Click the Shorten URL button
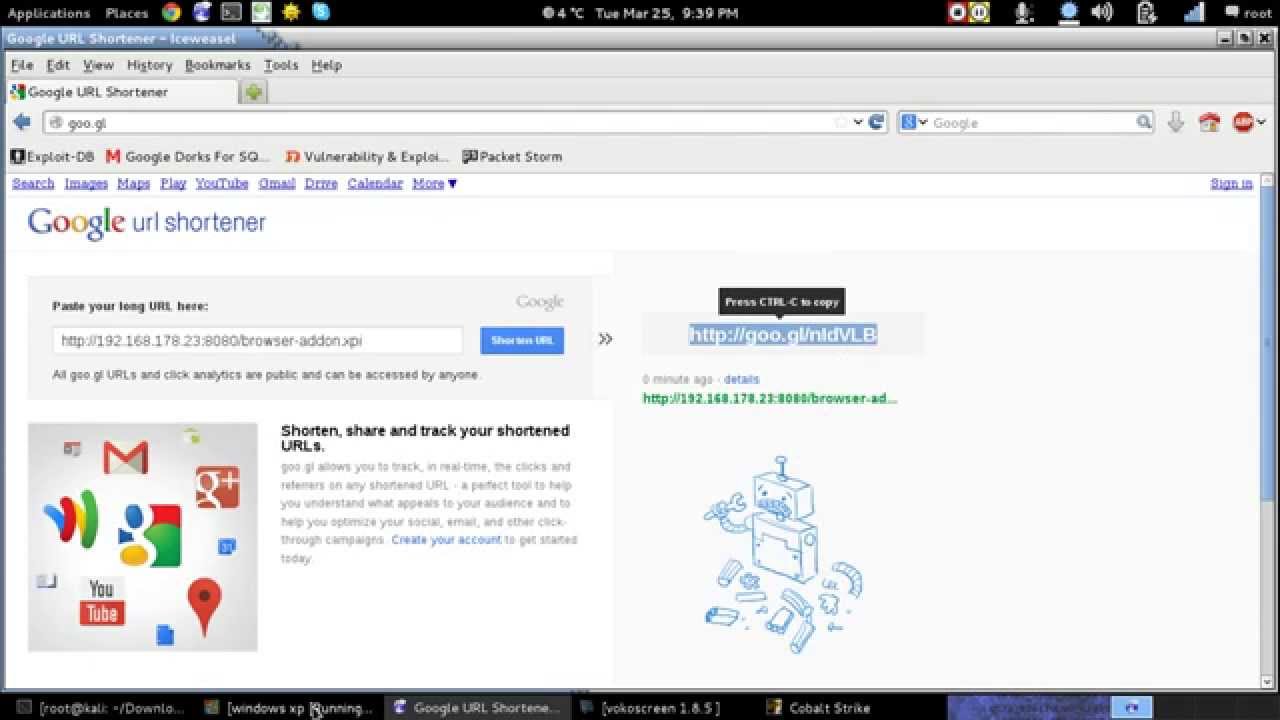The width and height of the screenshot is (1280, 720). pos(522,340)
